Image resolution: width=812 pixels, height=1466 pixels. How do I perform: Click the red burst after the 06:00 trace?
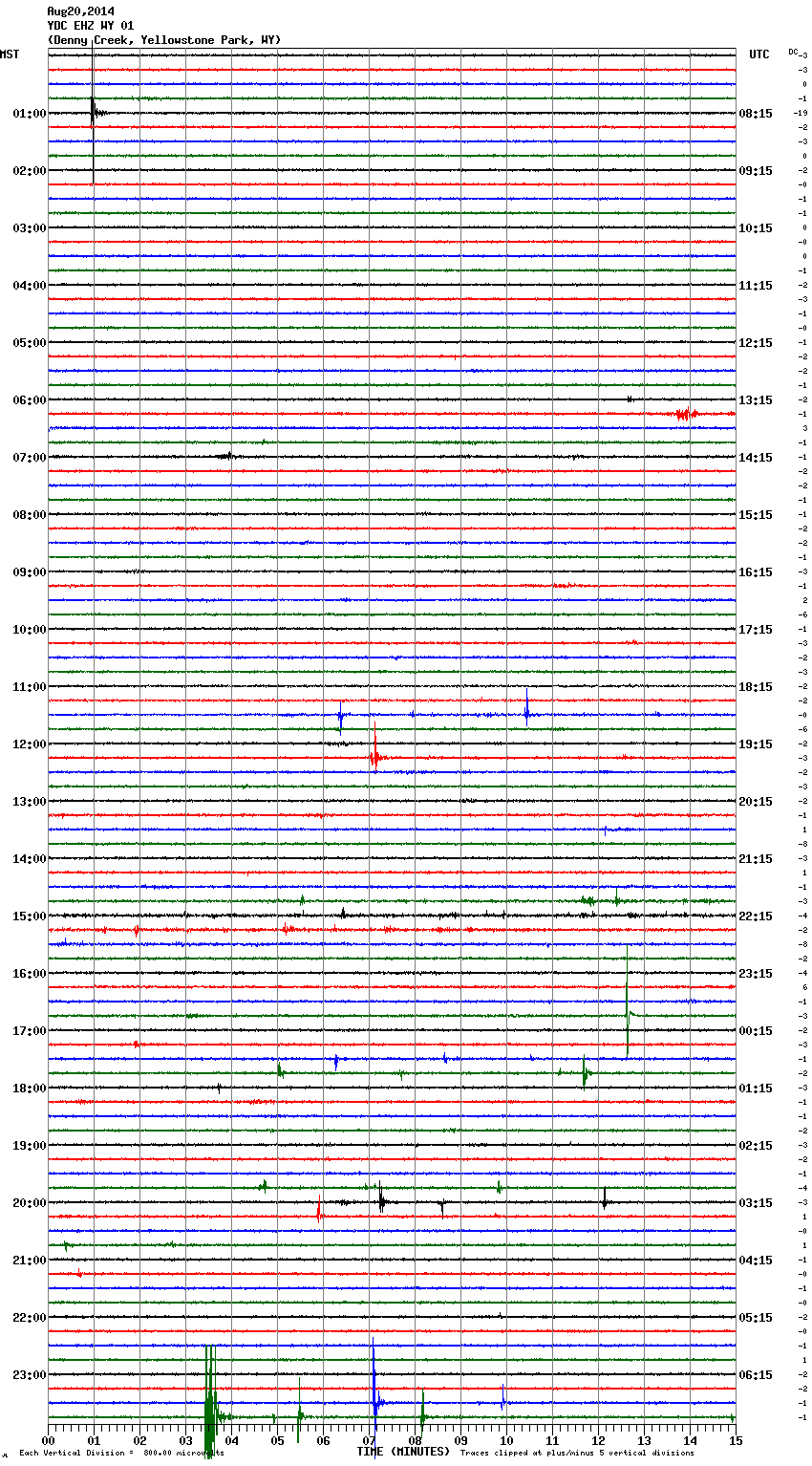(x=684, y=414)
